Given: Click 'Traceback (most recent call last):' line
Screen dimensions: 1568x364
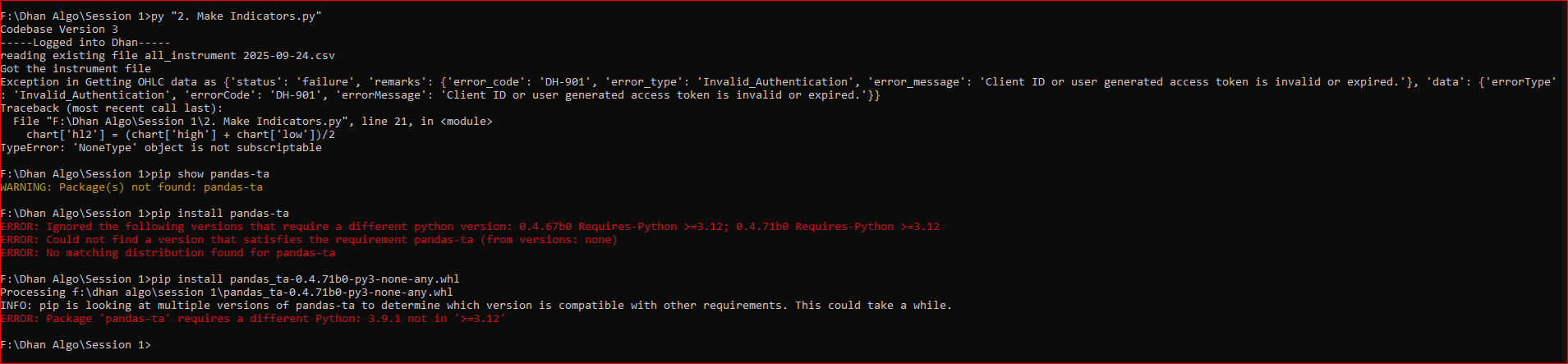Looking at the screenshot, I should pos(112,108).
